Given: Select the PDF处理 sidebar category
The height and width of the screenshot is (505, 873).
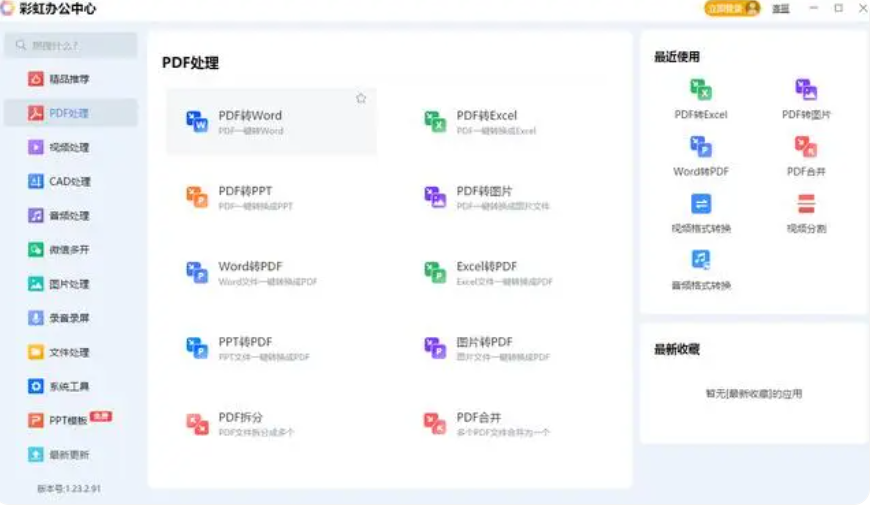Looking at the screenshot, I should 71,113.
